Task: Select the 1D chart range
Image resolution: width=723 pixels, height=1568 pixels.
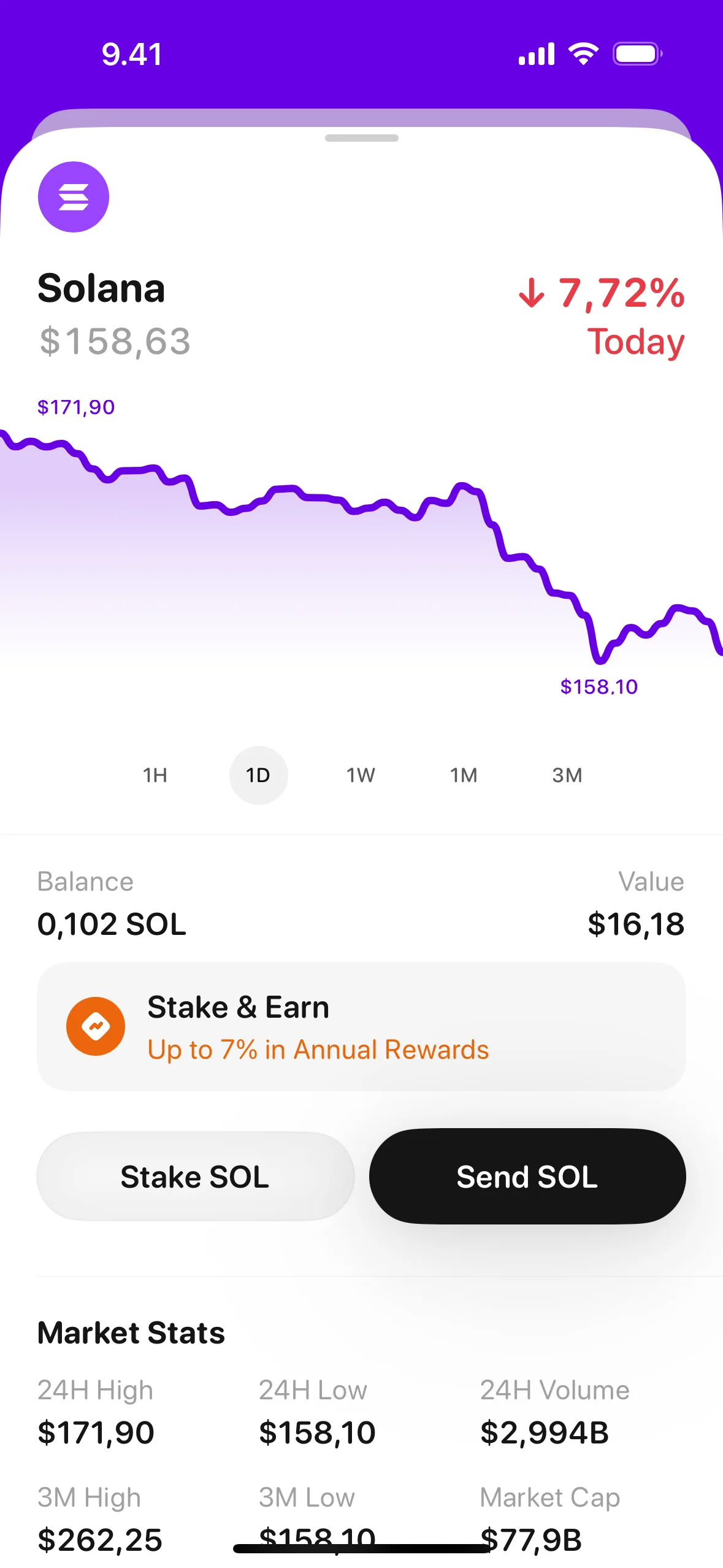Action: (x=258, y=775)
